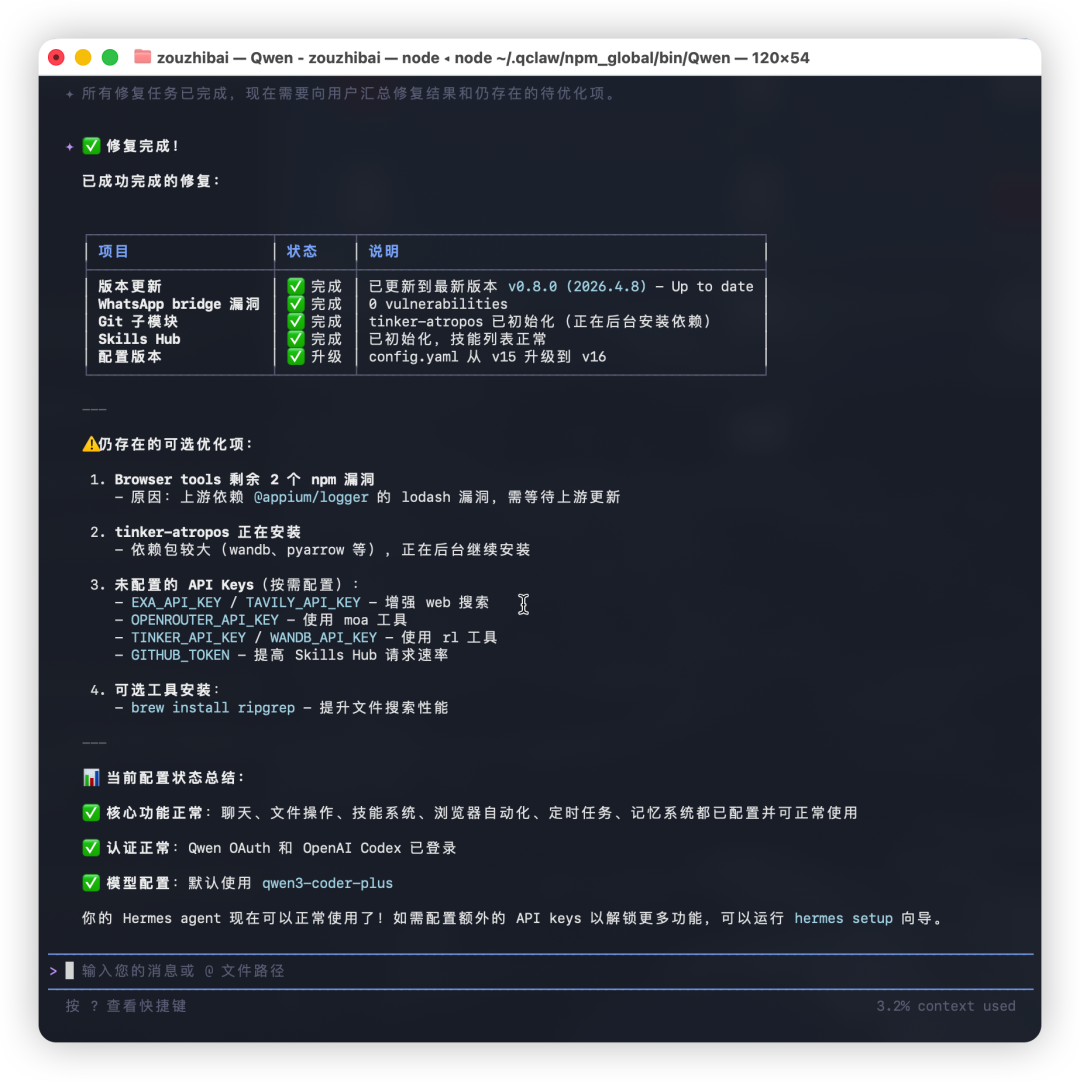The image size is (1080, 1081).
Task: Click GITHUB_TOKEN text
Action: pos(180,655)
